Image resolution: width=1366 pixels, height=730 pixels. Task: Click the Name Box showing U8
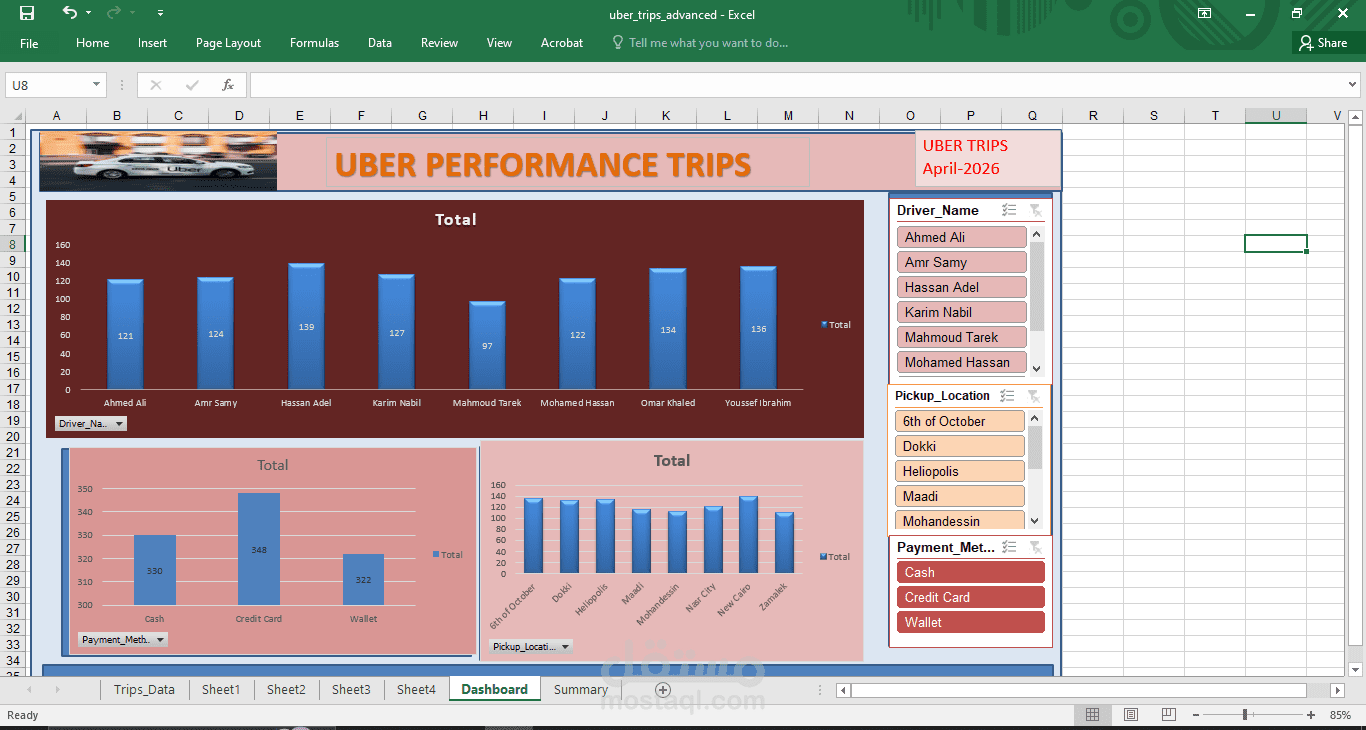click(47, 85)
